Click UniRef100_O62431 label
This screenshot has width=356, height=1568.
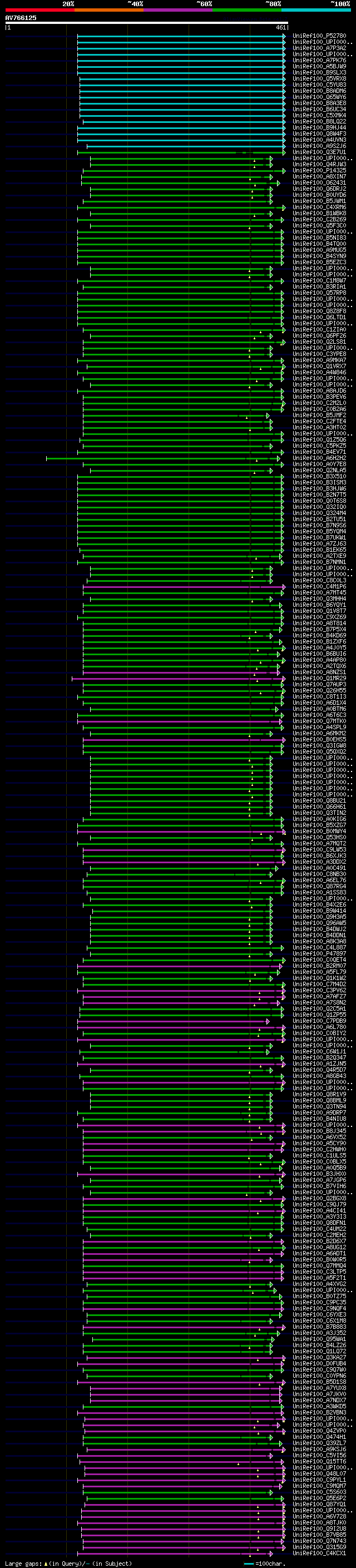pos(319,182)
